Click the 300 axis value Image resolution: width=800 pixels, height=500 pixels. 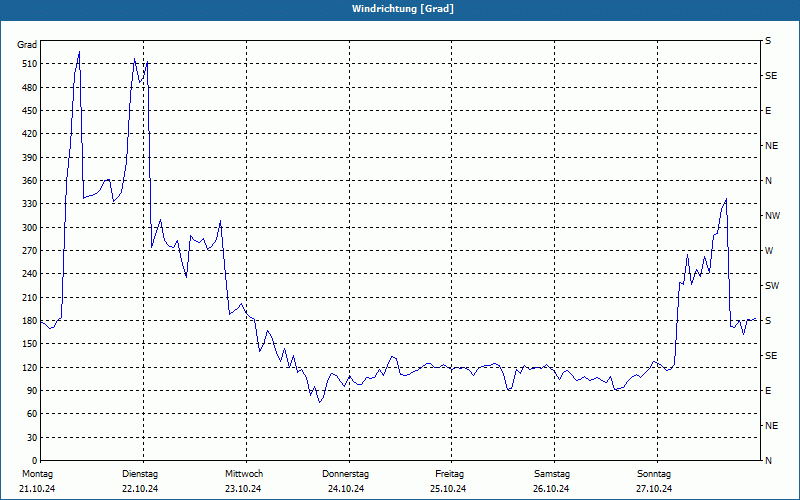coord(29,228)
